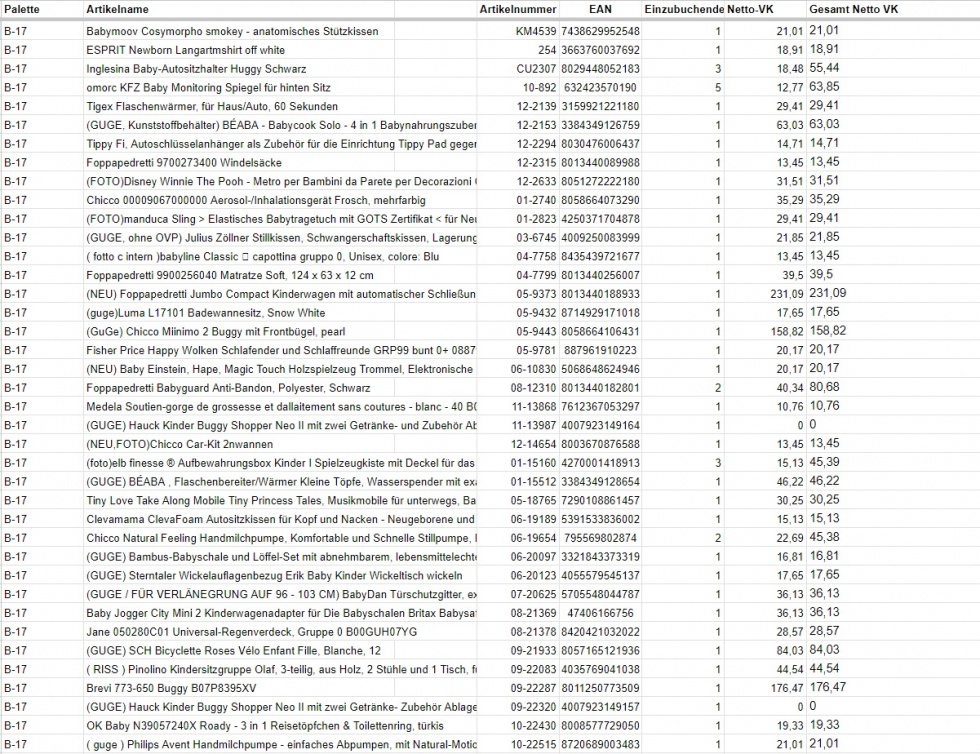Select the total value "80,68"

(x=824, y=387)
